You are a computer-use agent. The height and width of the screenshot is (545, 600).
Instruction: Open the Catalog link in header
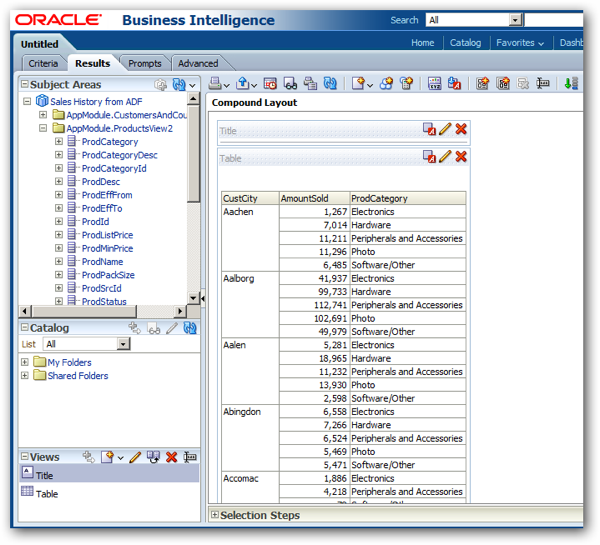coord(465,42)
